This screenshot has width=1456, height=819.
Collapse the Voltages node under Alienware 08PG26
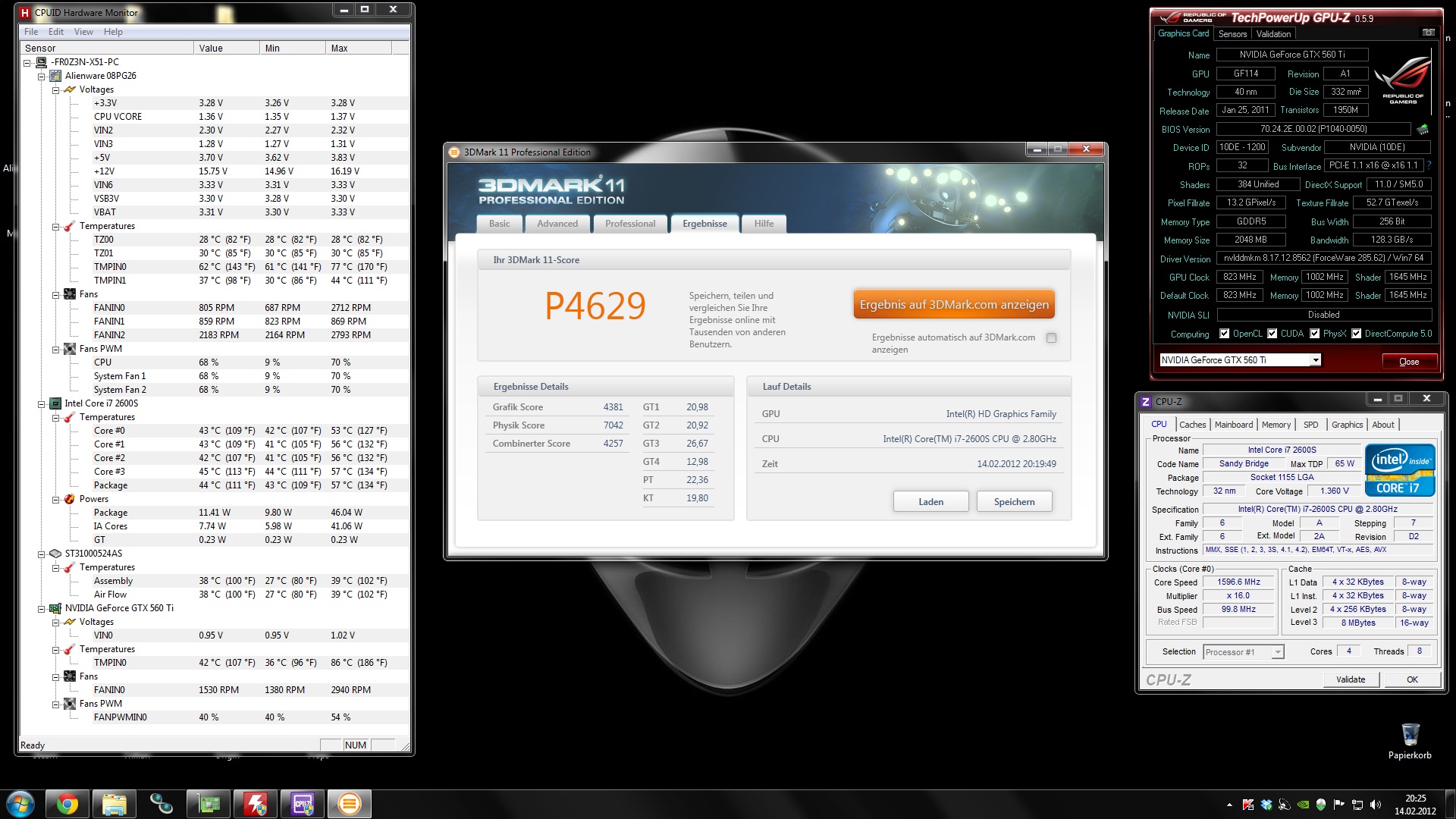[55, 89]
